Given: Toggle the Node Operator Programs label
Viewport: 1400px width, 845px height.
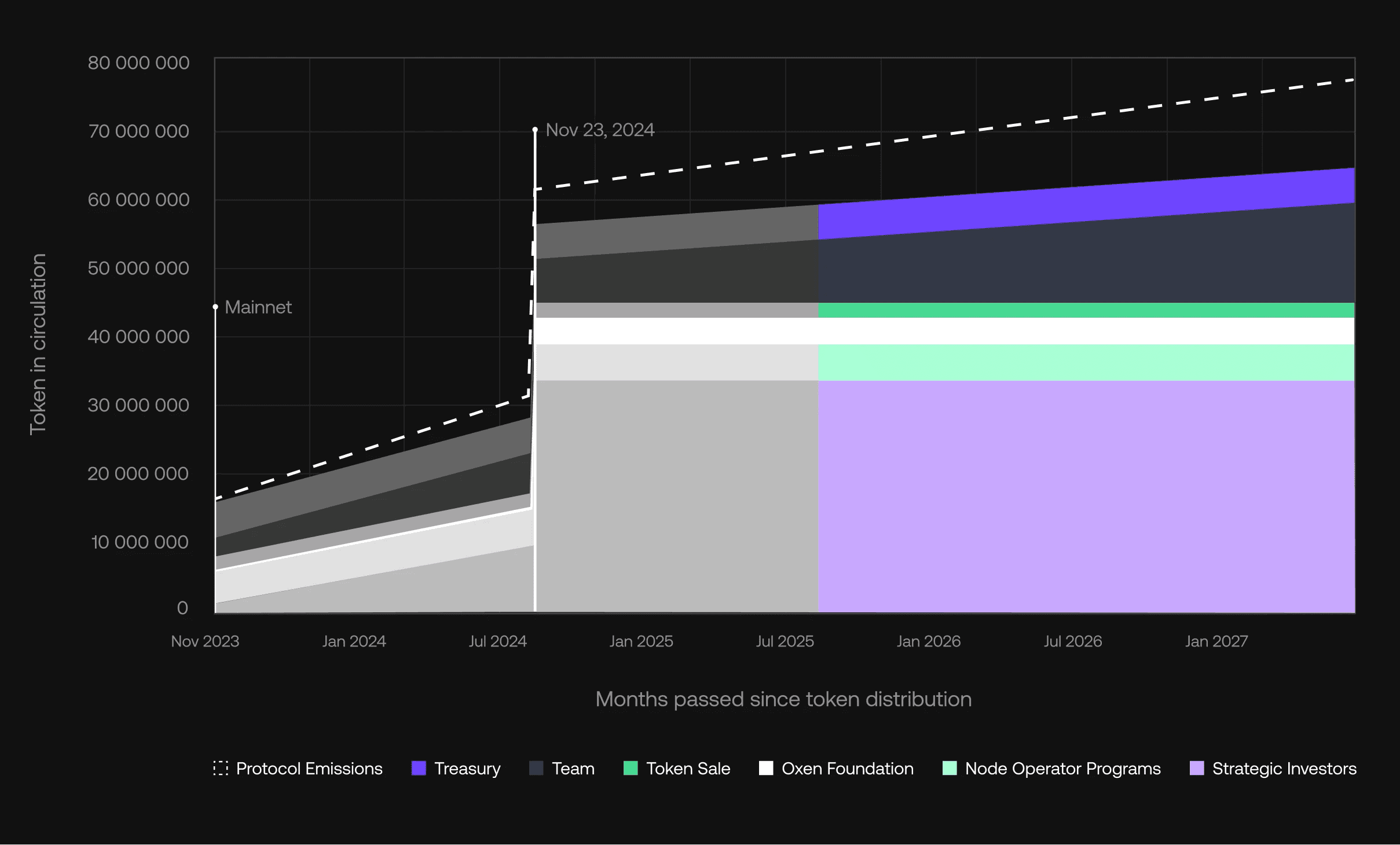Looking at the screenshot, I should pyautogui.click(x=1062, y=769).
